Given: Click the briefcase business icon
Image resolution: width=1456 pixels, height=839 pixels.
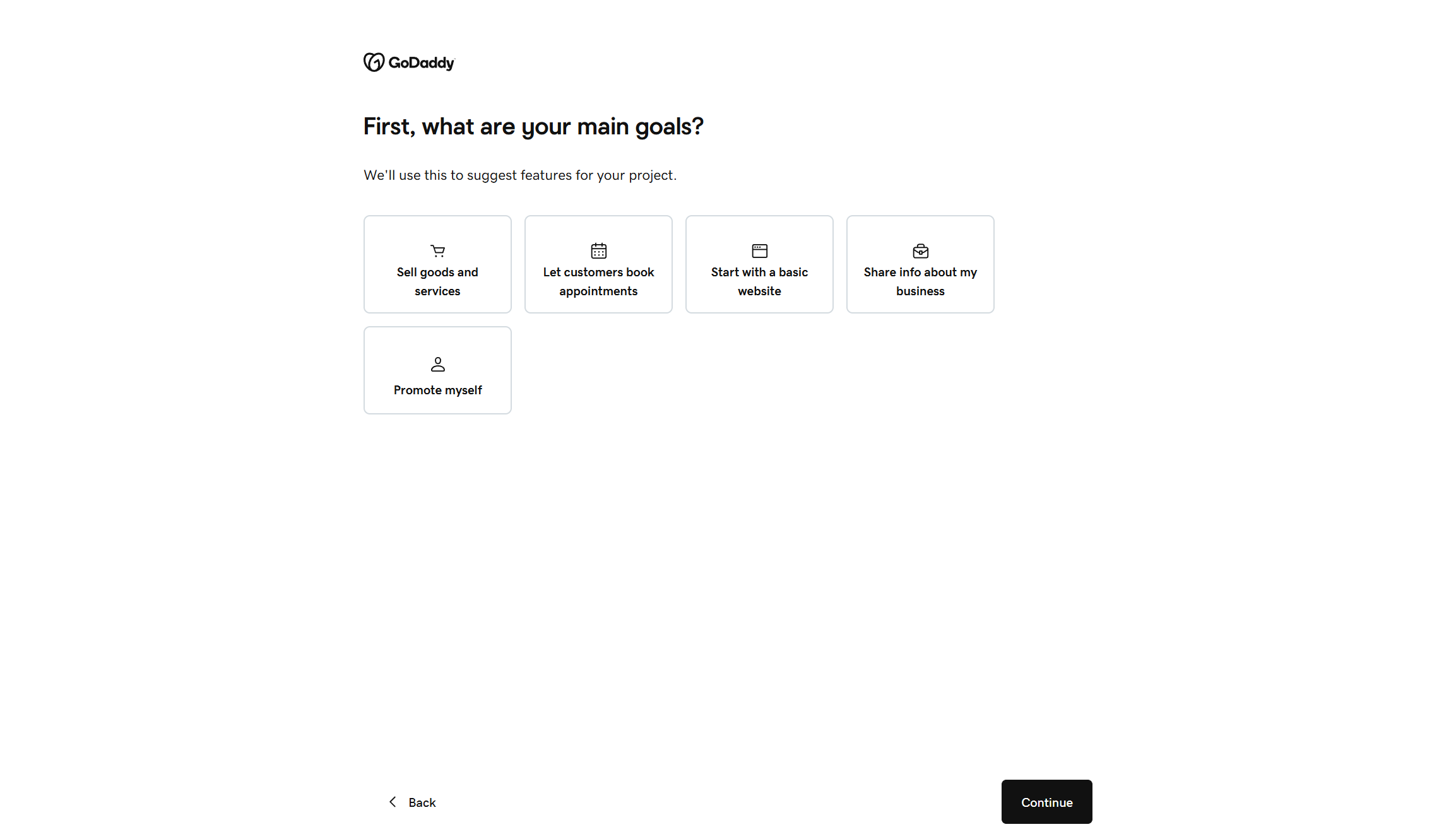Looking at the screenshot, I should [x=920, y=250].
